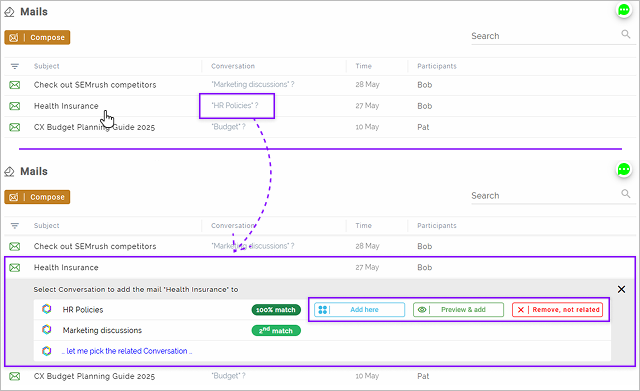
Task: Click Compose button in upper Mails panel
Action: 37,37
